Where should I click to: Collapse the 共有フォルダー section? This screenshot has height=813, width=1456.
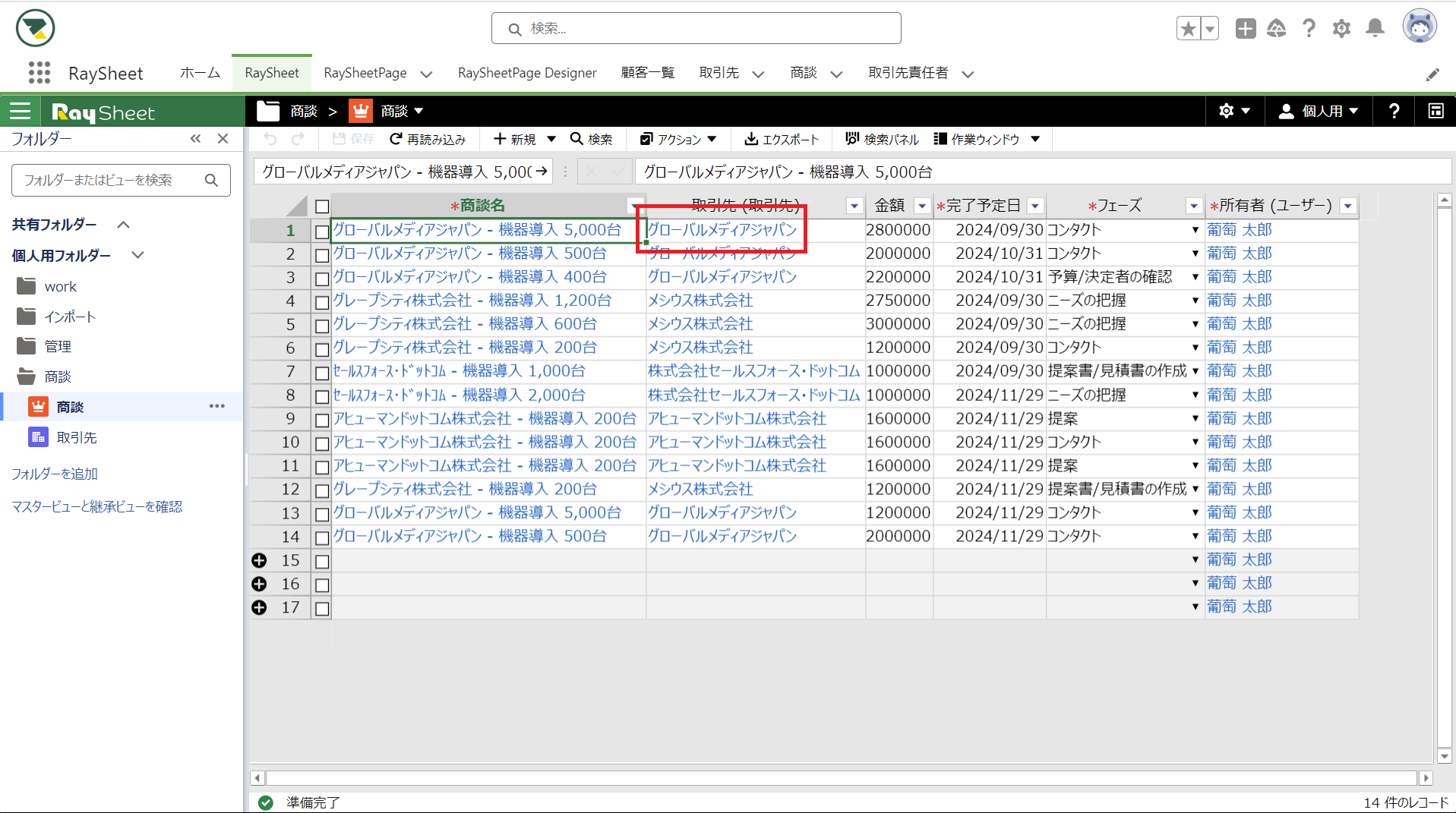click(x=123, y=225)
